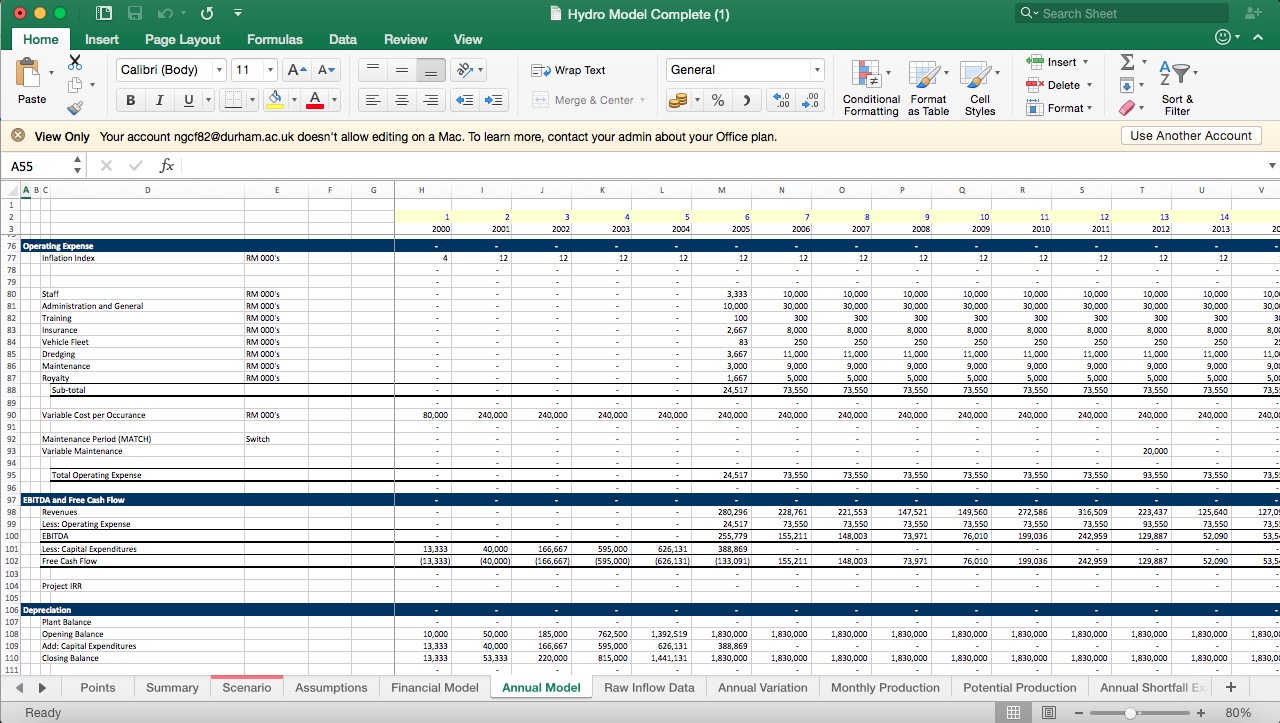The height and width of the screenshot is (723, 1280).
Task: Switch to the Summary sheet
Action: pyautogui.click(x=172, y=687)
